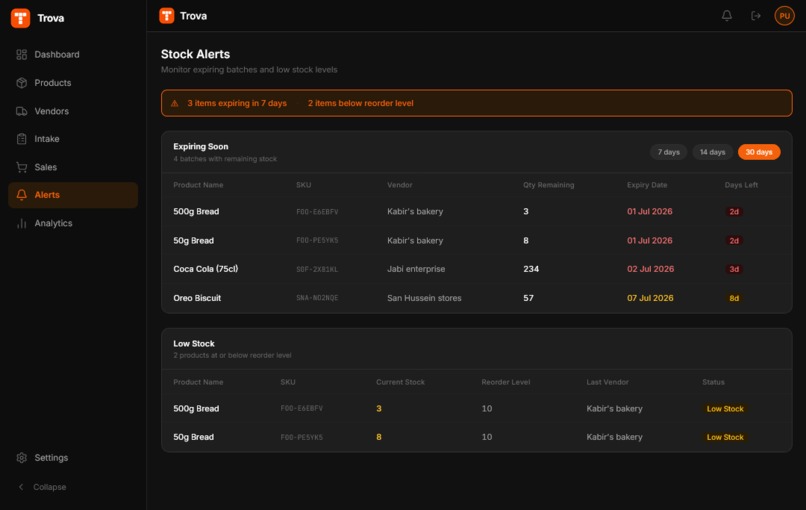Click '2 items below reorder level'
Viewport: 806px width, 510px height.
[x=360, y=103]
